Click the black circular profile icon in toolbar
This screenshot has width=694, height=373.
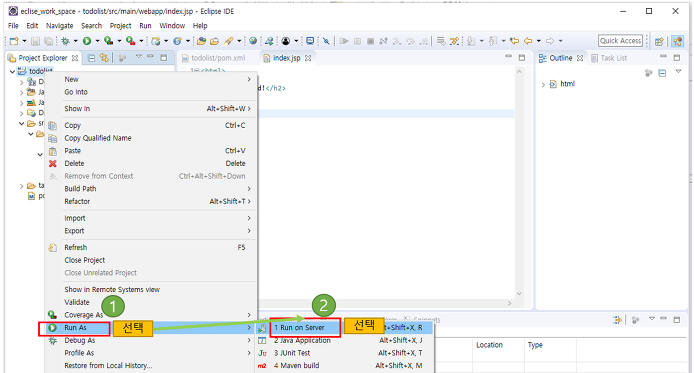click(x=286, y=41)
